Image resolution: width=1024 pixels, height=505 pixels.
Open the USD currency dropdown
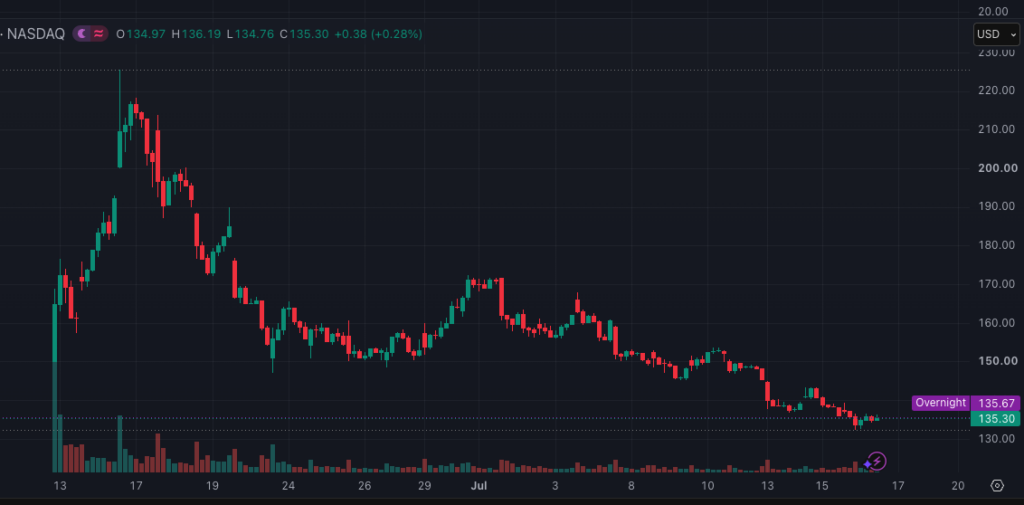tap(996, 34)
